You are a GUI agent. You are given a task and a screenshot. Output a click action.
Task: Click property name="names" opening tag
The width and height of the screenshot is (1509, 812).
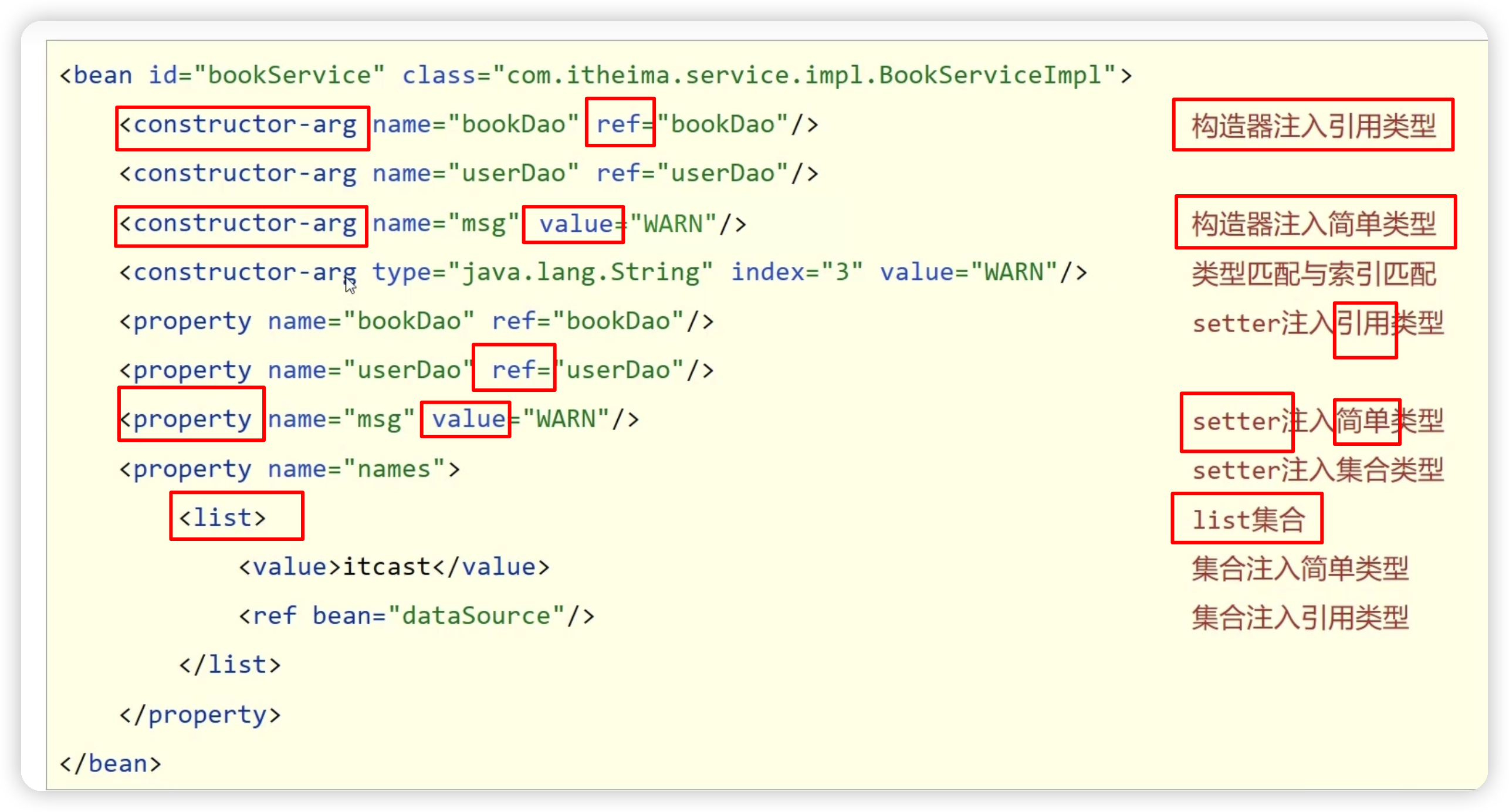[289, 469]
